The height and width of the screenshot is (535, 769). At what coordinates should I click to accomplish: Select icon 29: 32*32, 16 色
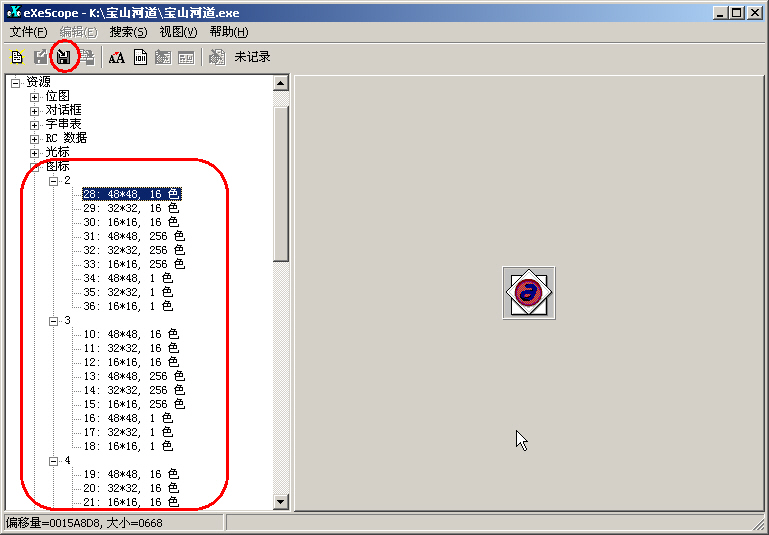pyautogui.click(x=131, y=208)
